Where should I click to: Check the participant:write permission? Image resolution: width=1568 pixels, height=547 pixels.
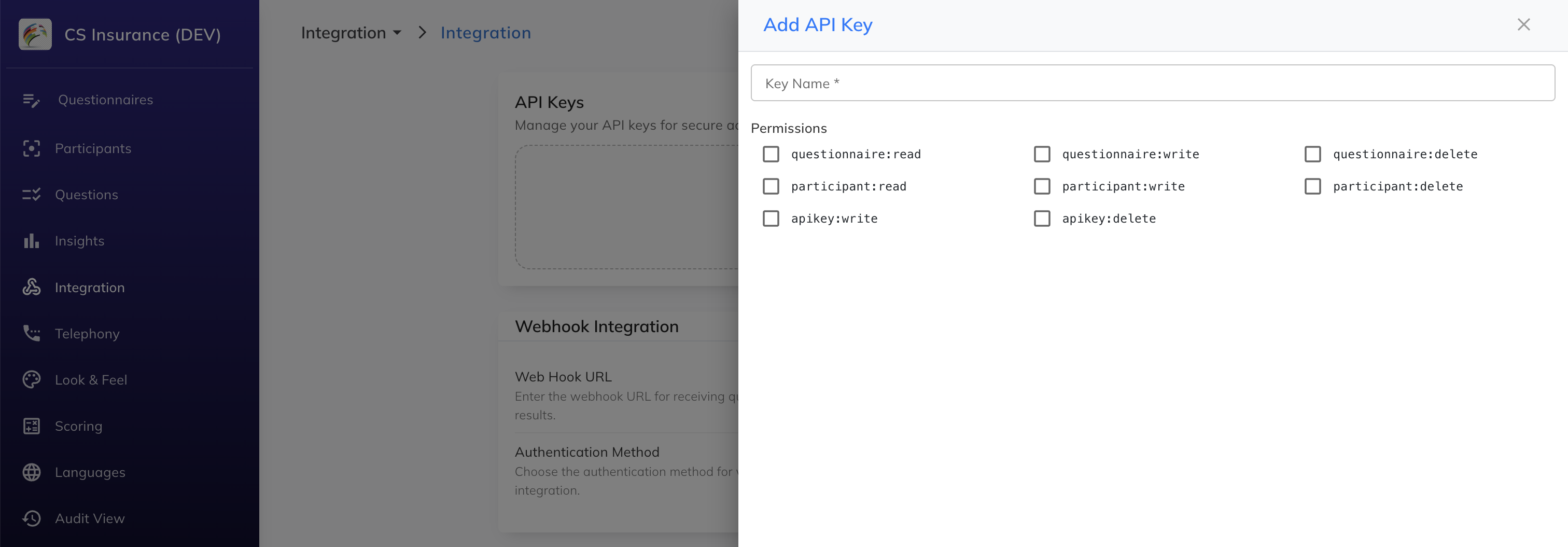[1042, 186]
